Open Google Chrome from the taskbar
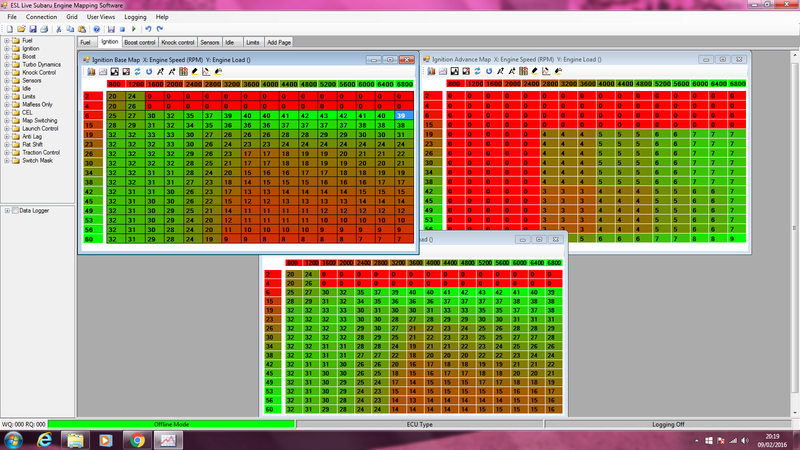800x450 pixels. (x=136, y=440)
